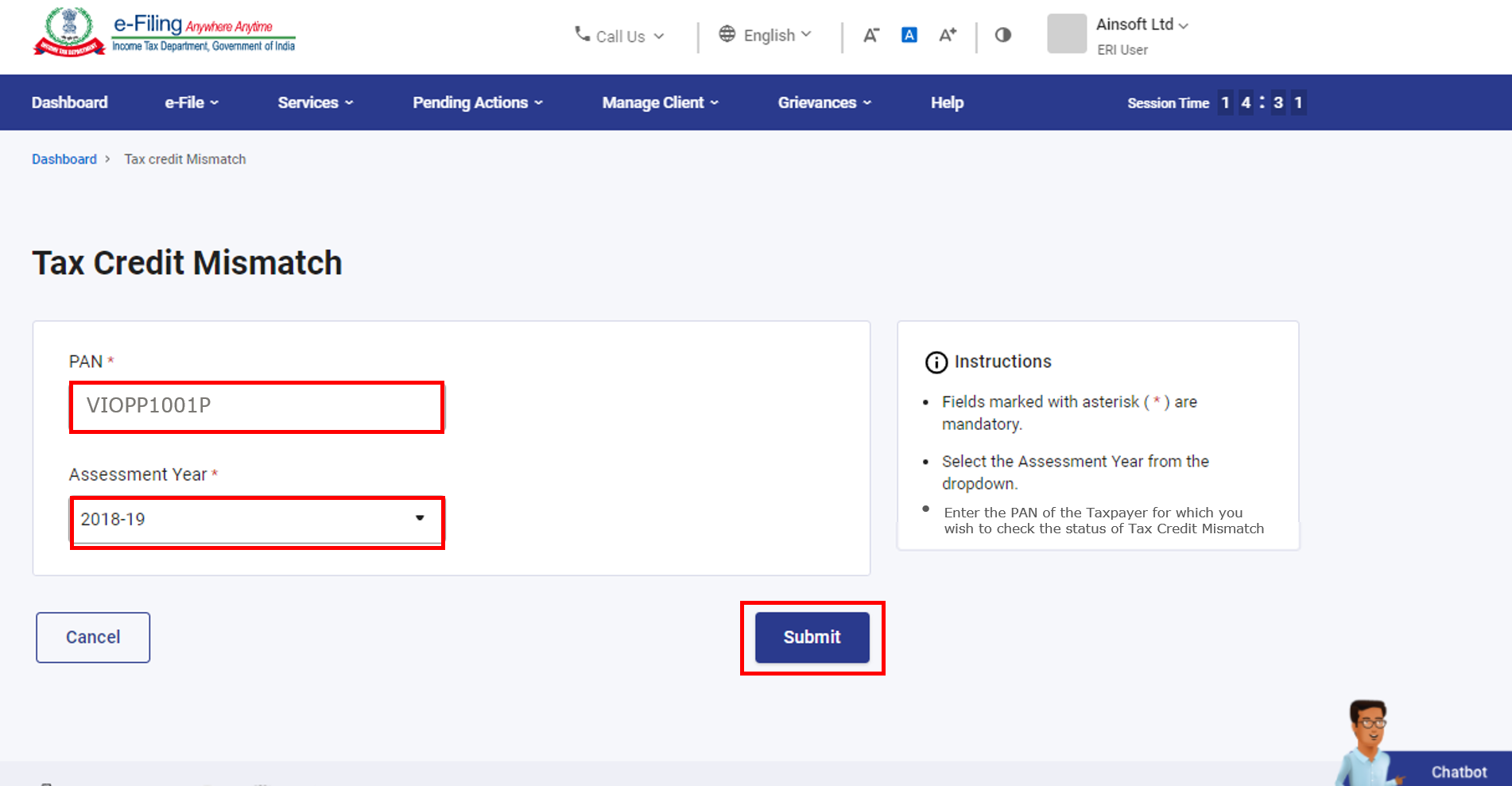
Task: Decrease font size with A- icon
Action: click(x=871, y=35)
